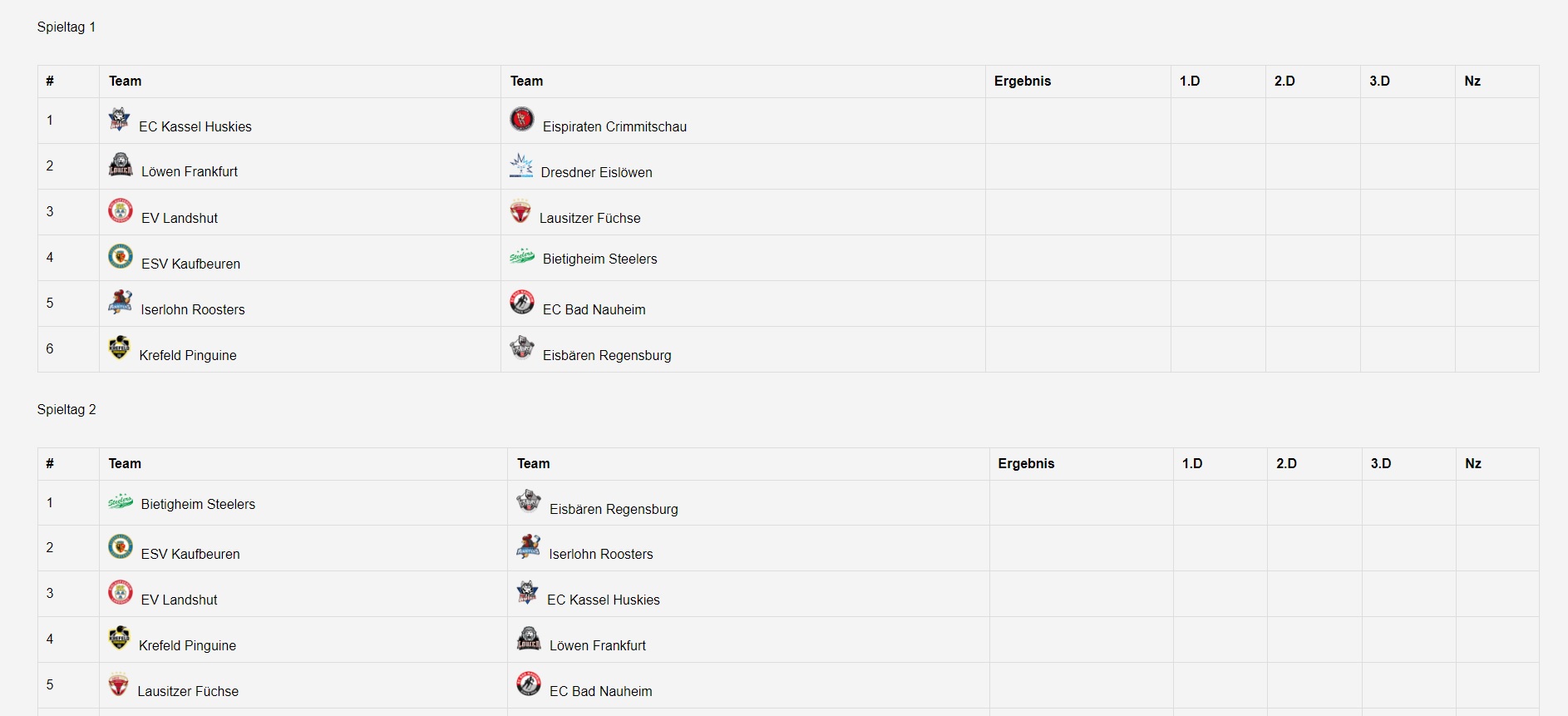The image size is (1568, 716).
Task: Open Dresdner Eislöwen team name
Action: coord(596,172)
